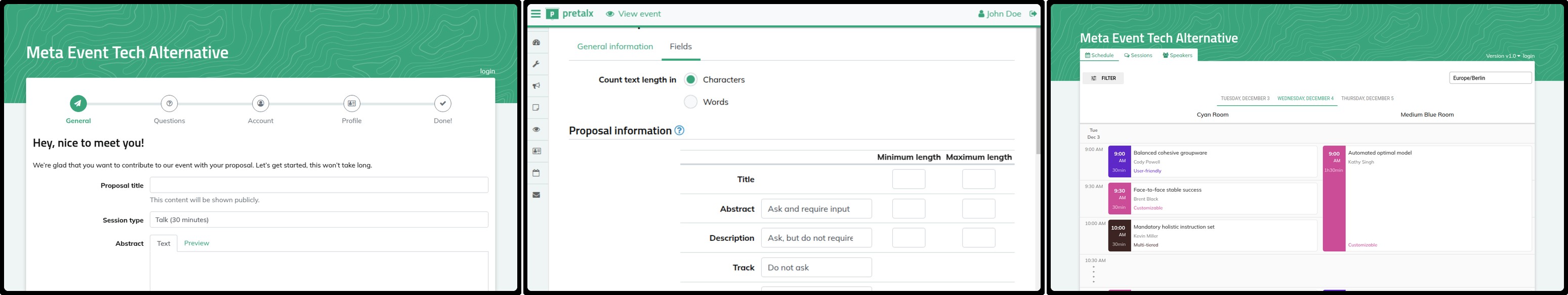This screenshot has width=1568, height=295.
Task: Open the Track 'Do not ask' dropdown
Action: pyautogui.click(x=816, y=267)
